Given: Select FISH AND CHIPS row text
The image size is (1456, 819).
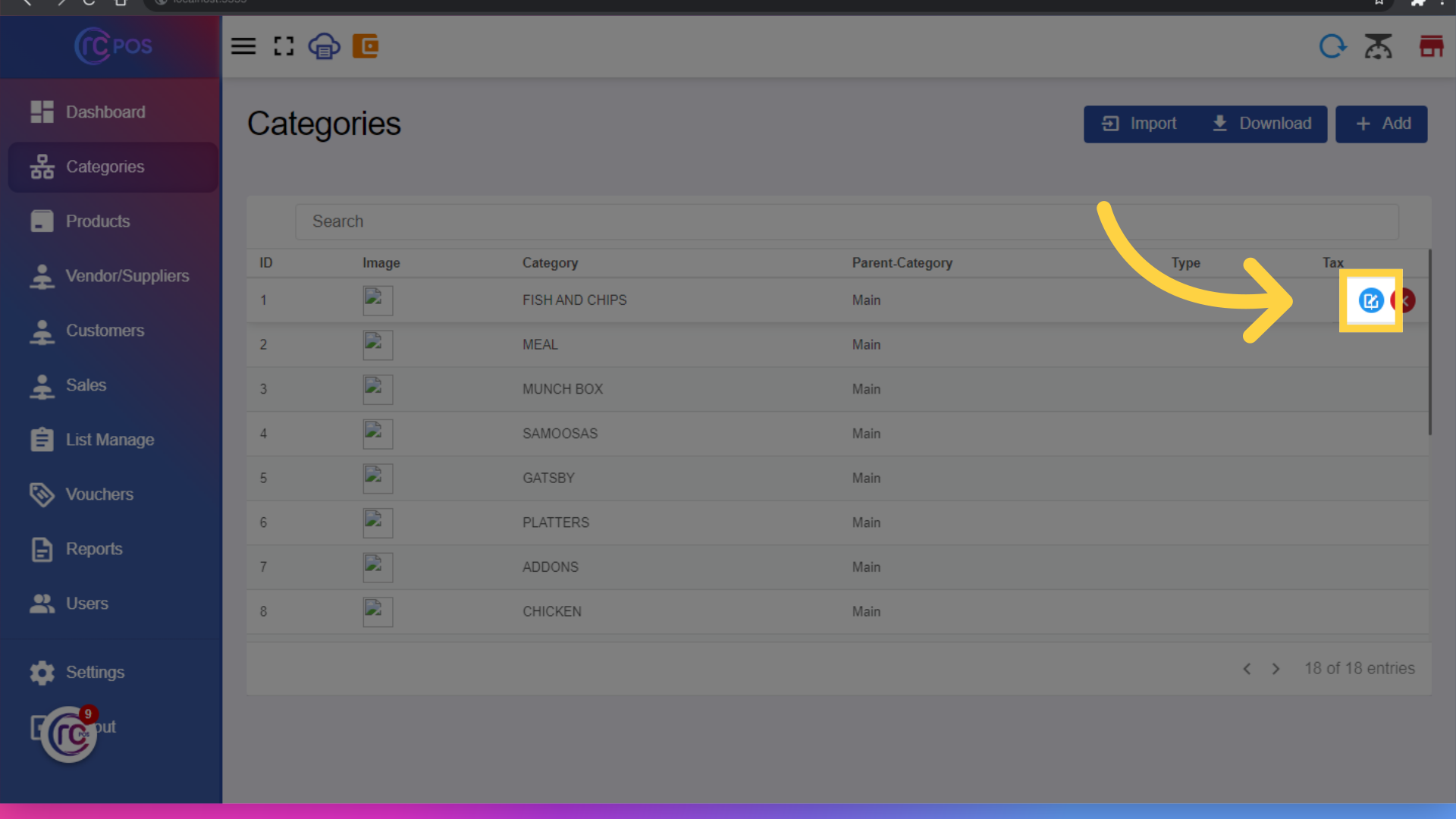Looking at the screenshot, I should pyautogui.click(x=574, y=300).
